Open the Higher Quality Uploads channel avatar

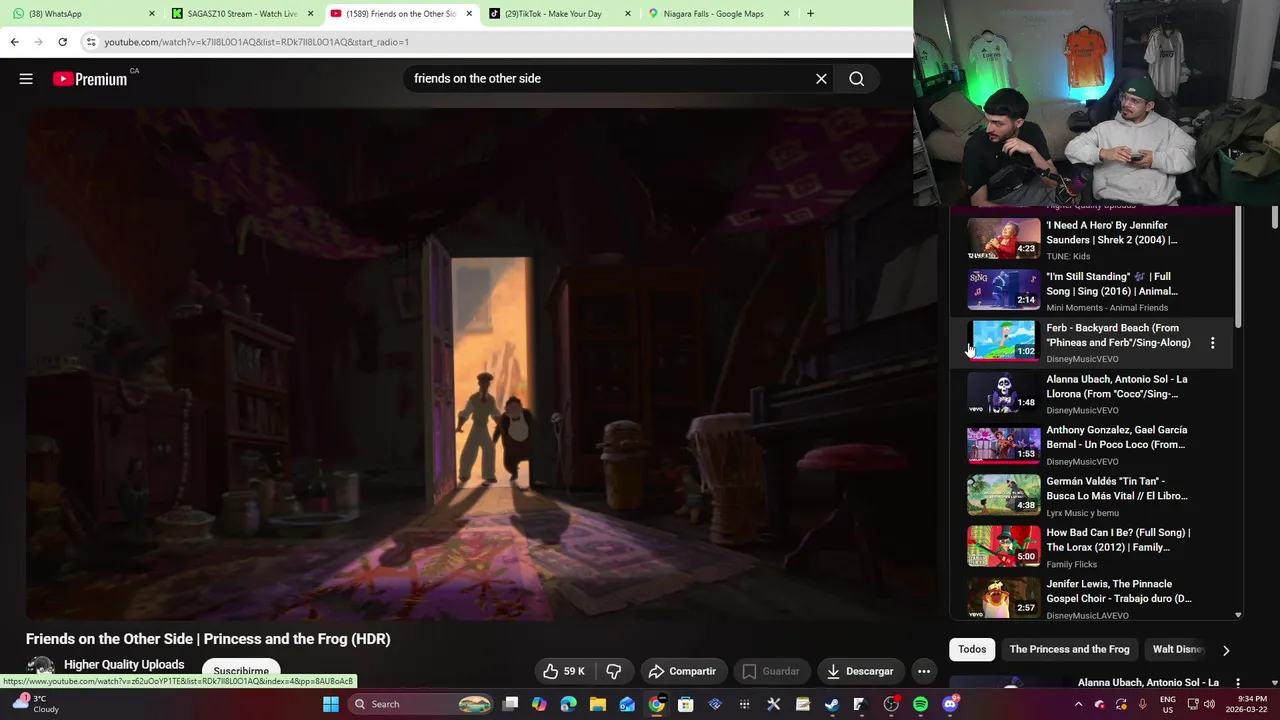click(40, 669)
